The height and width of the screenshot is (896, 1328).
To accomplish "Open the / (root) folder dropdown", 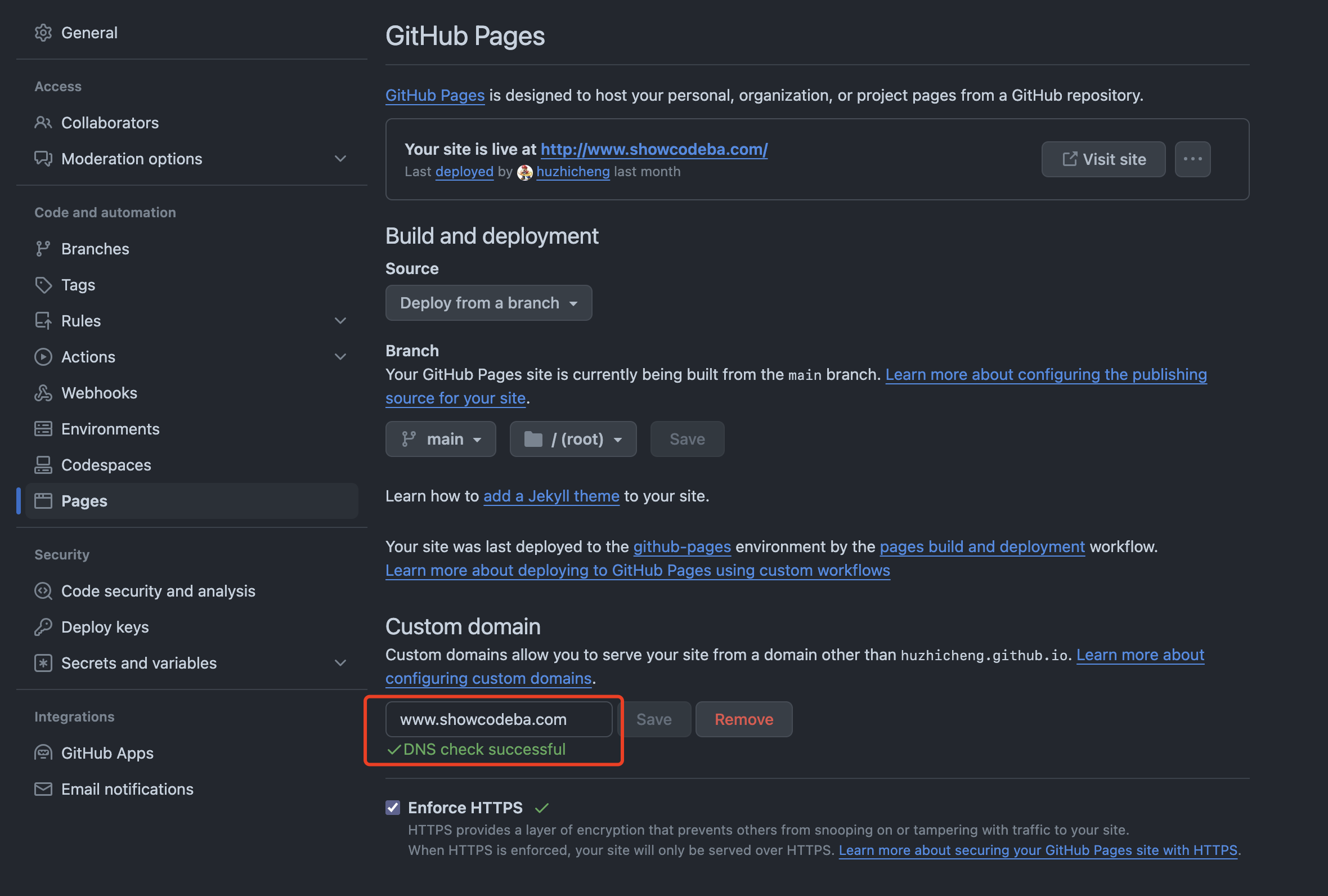I will click(x=573, y=439).
